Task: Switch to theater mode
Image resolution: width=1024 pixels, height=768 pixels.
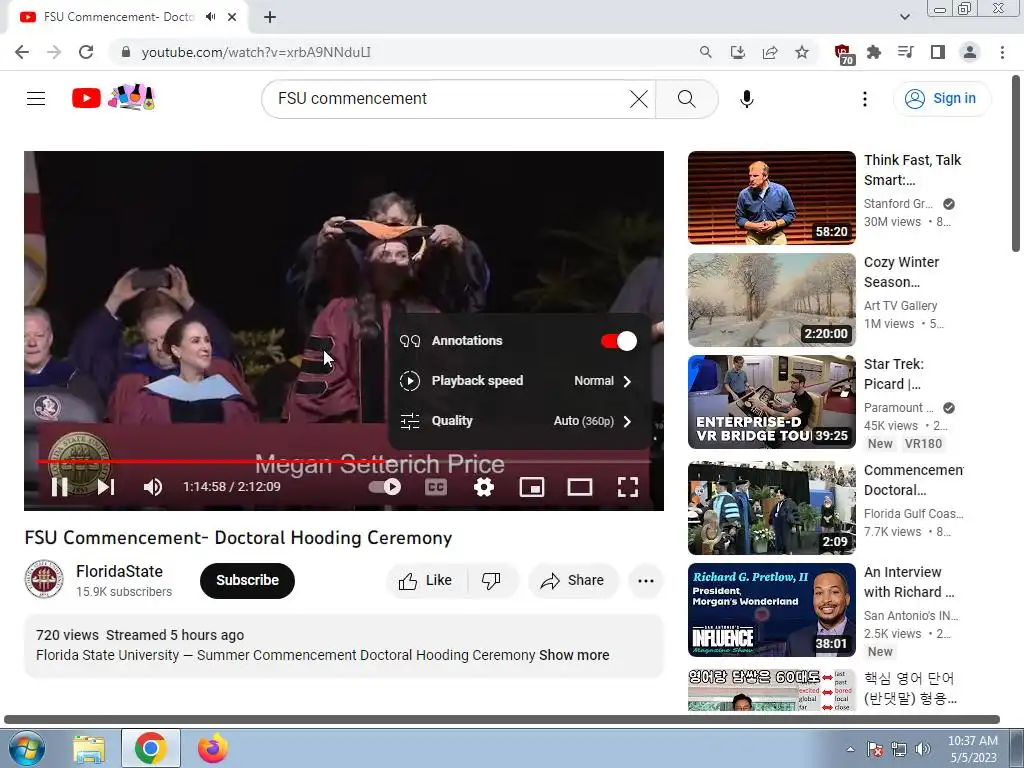Action: click(580, 487)
